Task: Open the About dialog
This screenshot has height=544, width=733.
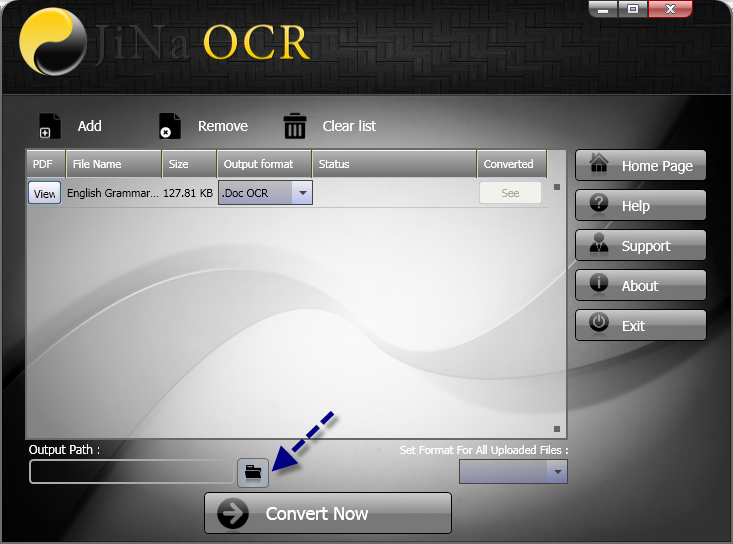Action: click(x=641, y=286)
